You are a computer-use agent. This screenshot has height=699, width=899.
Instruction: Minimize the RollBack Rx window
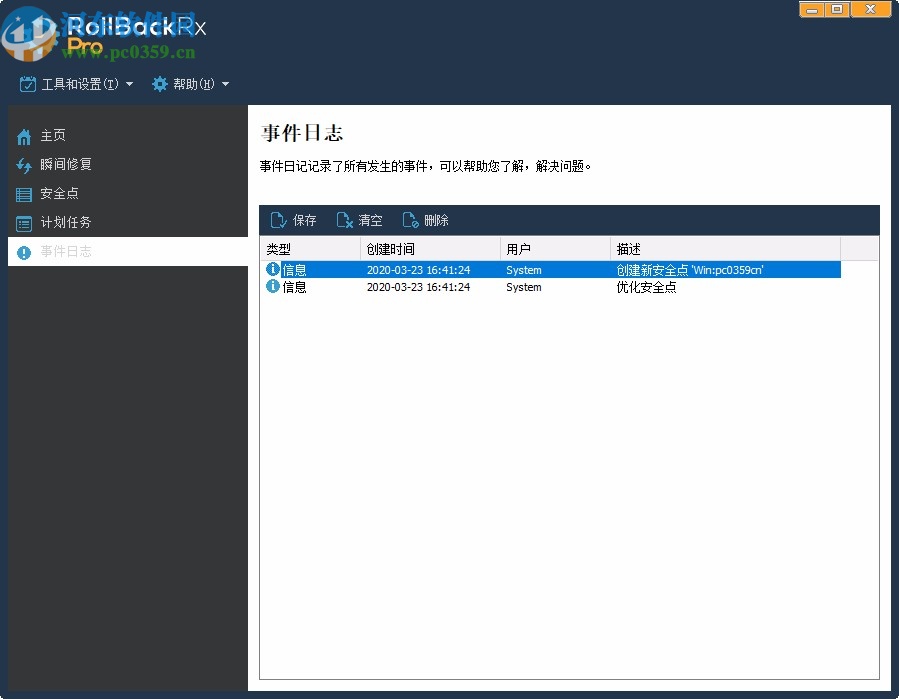click(810, 9)
